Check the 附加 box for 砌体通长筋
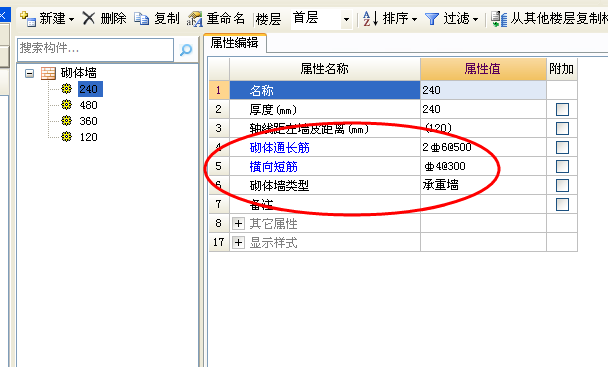 [562, 147]
